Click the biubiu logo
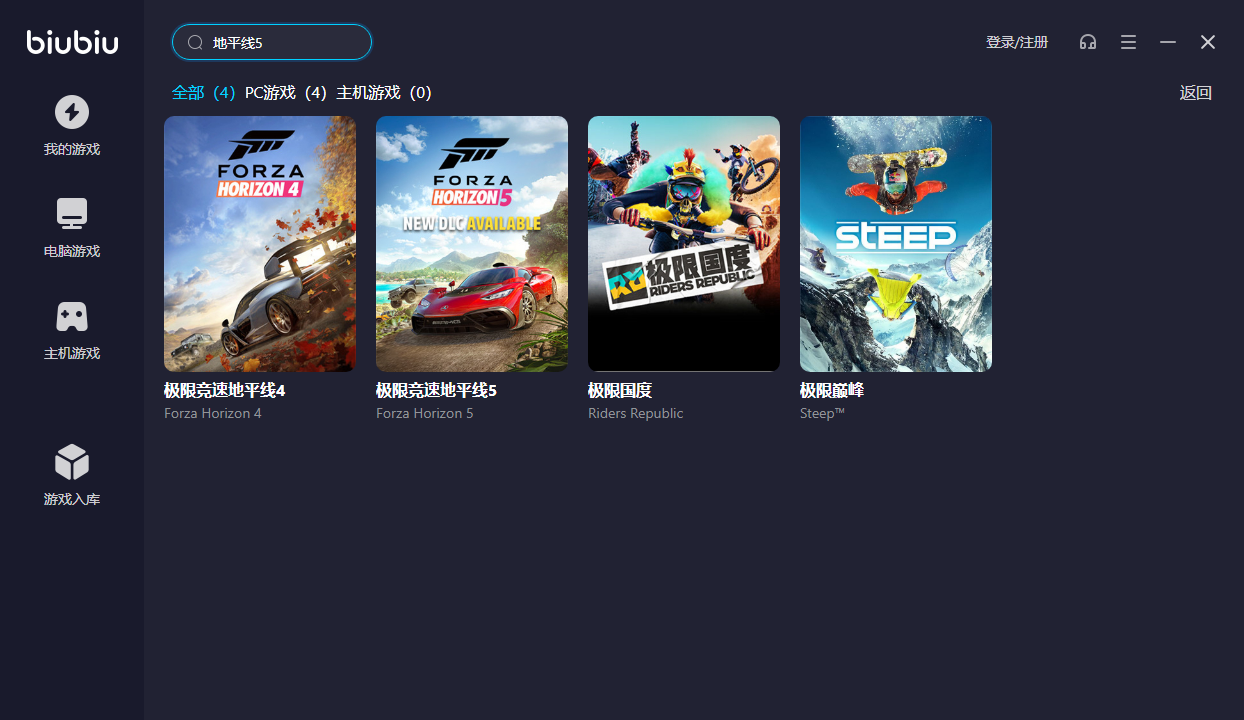The height and width of the screenshot is (720, 1244). pos(72,41)
